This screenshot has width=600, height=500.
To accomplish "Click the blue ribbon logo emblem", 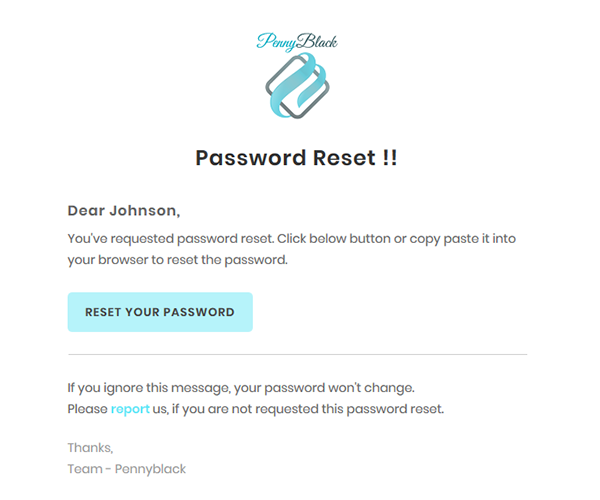I will coord(297,86).
